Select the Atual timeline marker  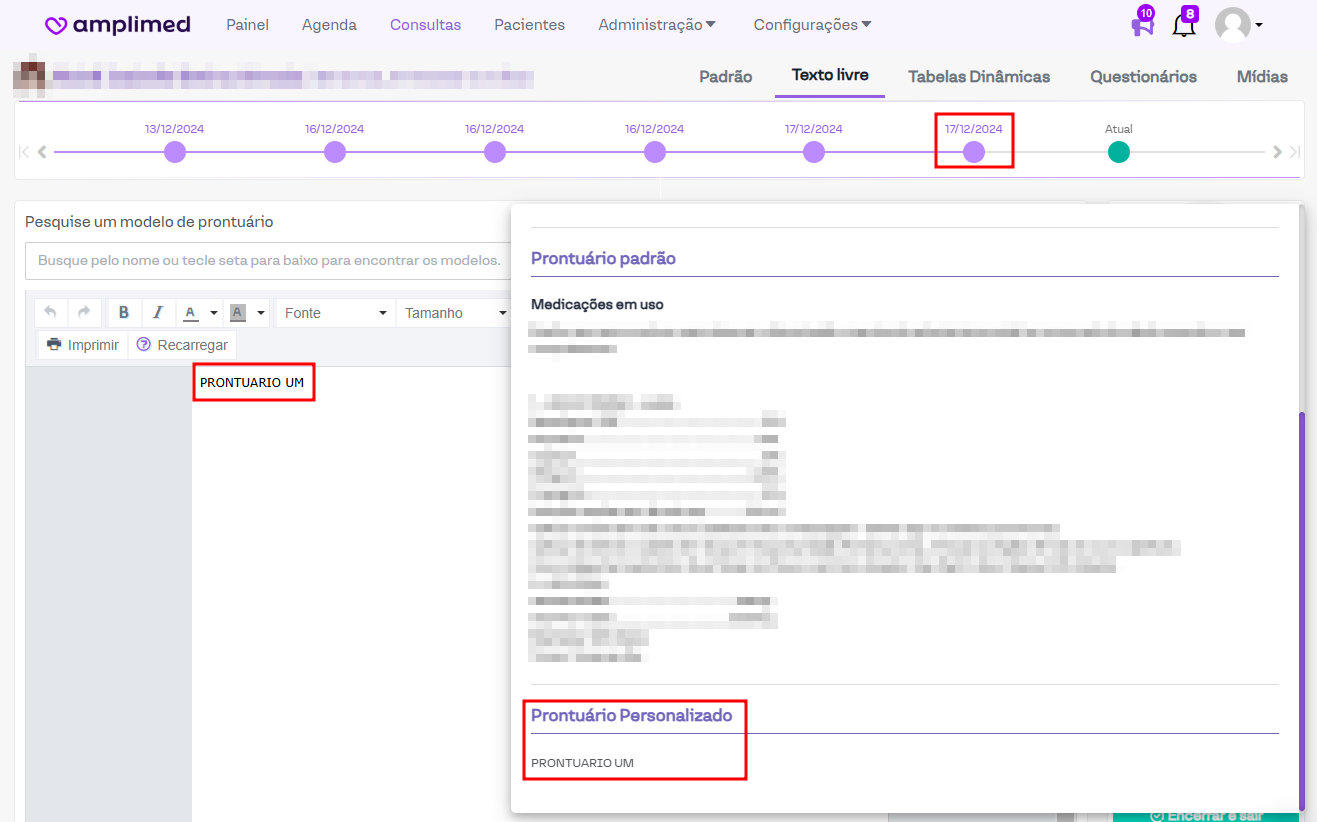1118,152
